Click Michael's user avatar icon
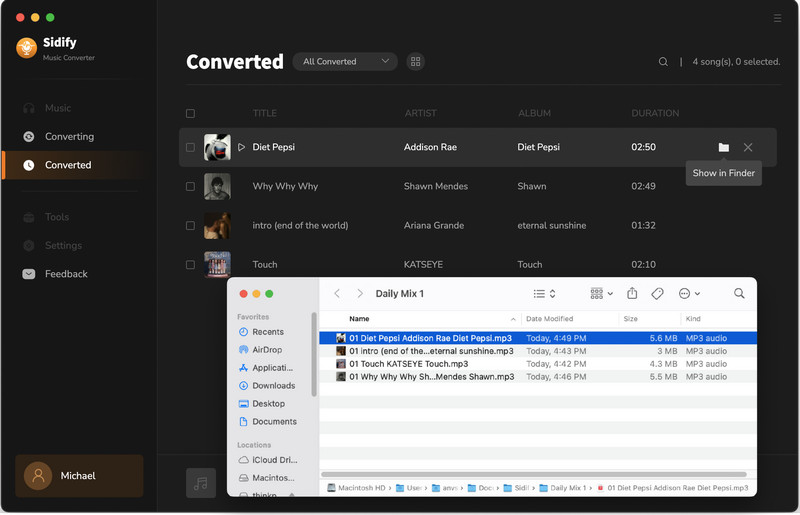The image size is (800, 515). pos(38,476)
